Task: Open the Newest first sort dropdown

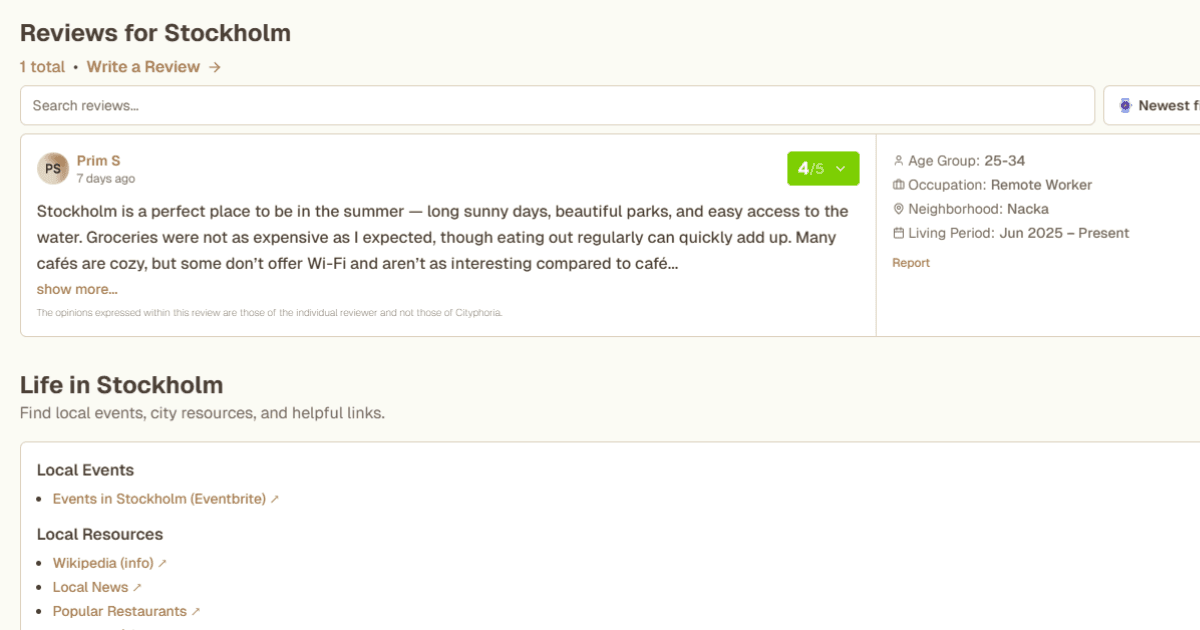Action: (1160, 105)
